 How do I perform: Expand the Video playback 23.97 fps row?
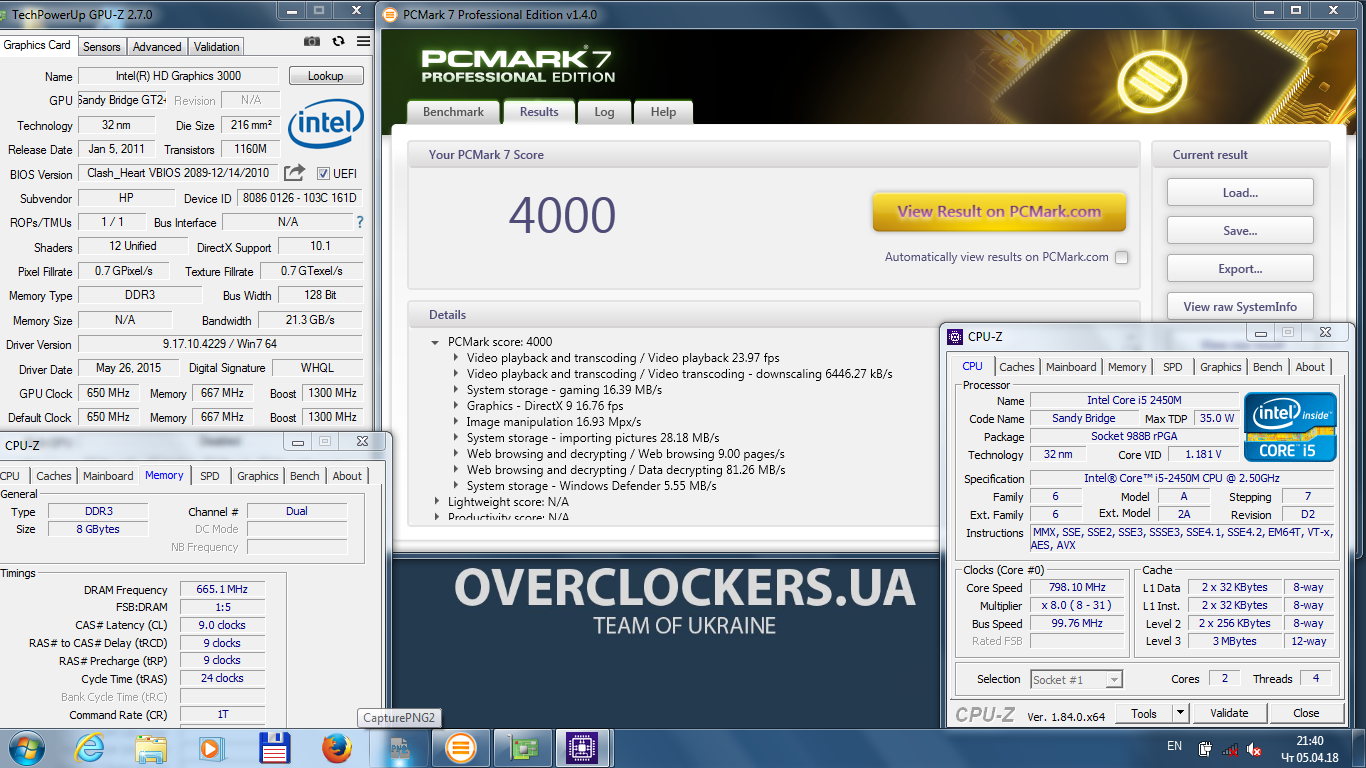coord(456,358)
